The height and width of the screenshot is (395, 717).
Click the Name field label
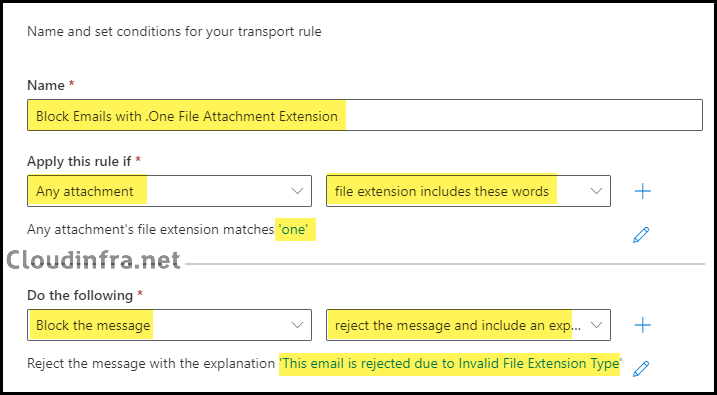pos(46,85)
